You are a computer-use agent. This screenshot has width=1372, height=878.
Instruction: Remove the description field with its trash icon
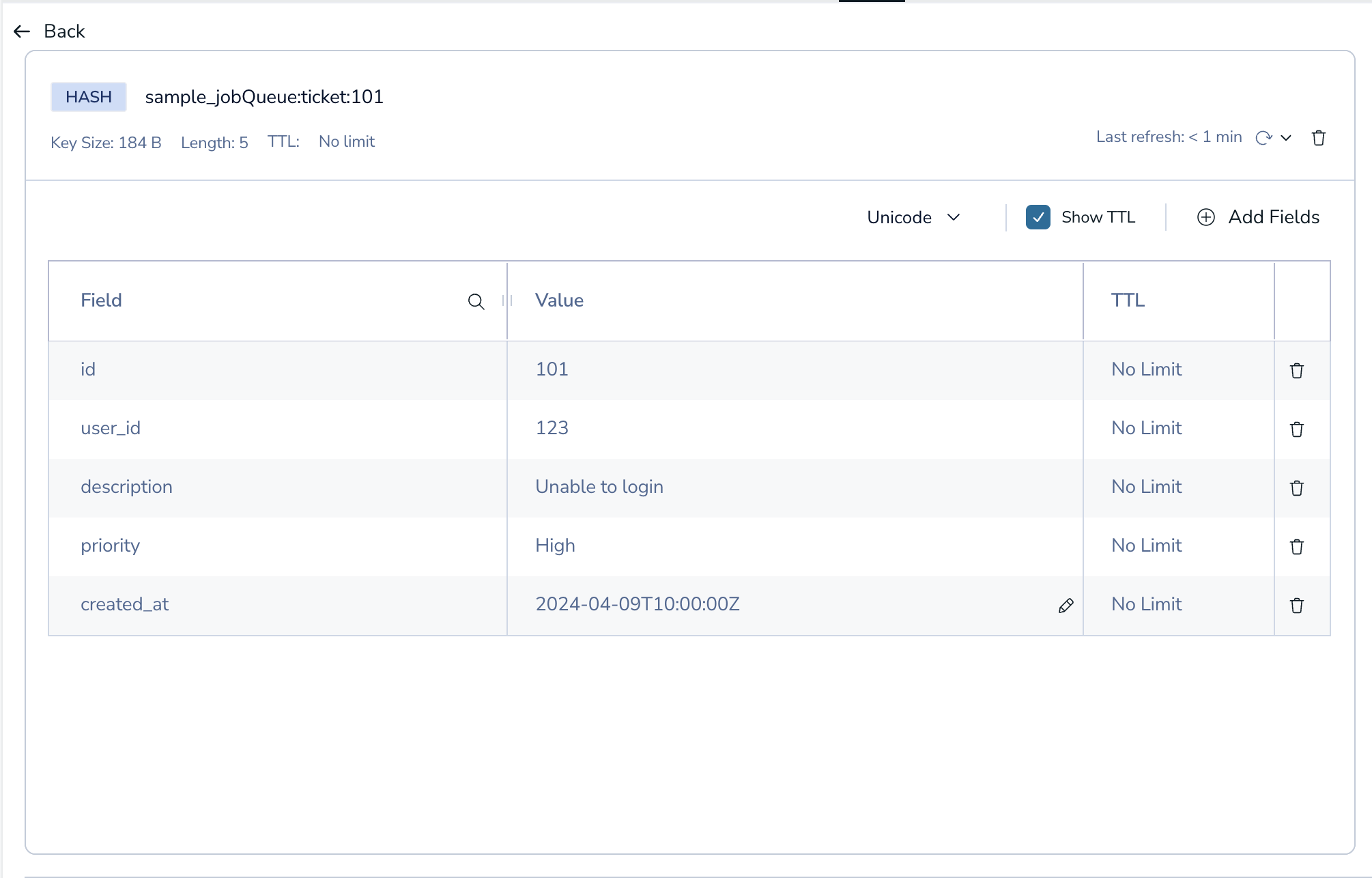click(1297, 488)
